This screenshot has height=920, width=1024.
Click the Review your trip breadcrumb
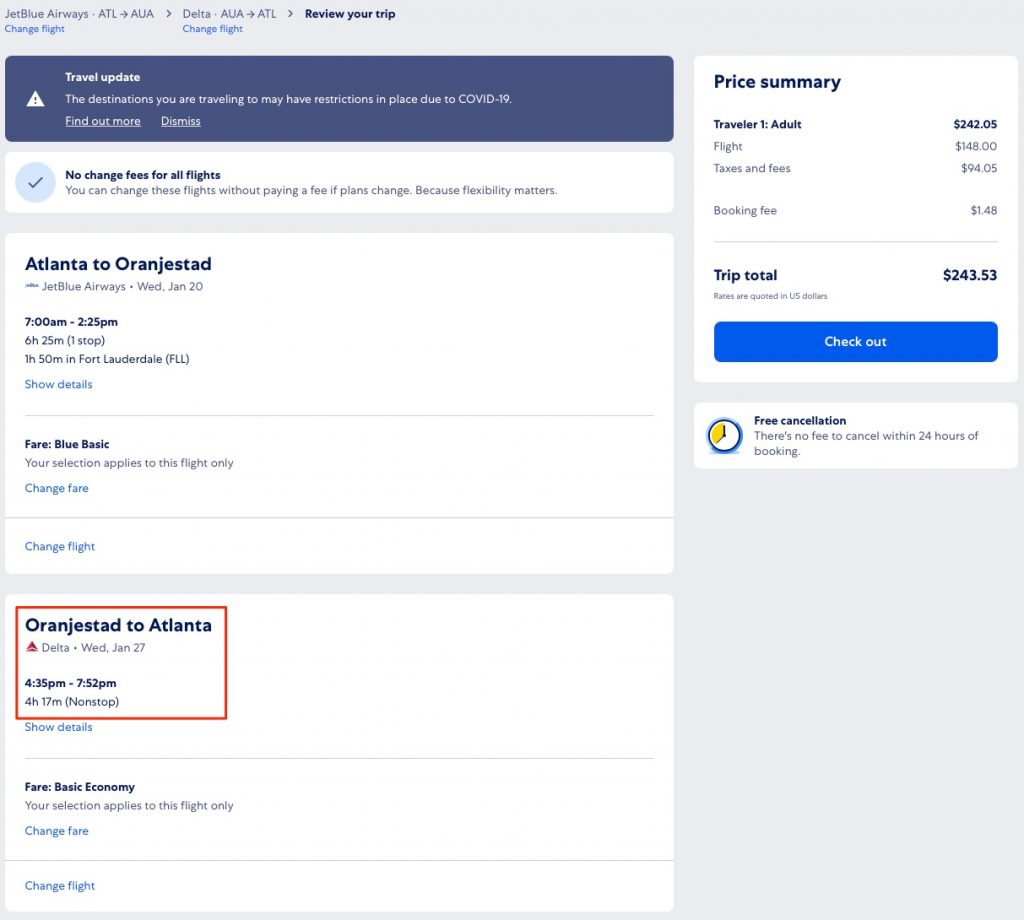[x=350, y=14]
